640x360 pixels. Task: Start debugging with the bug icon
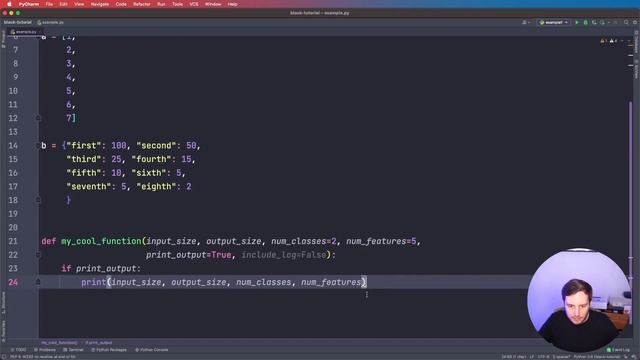(x=585, y=22)
